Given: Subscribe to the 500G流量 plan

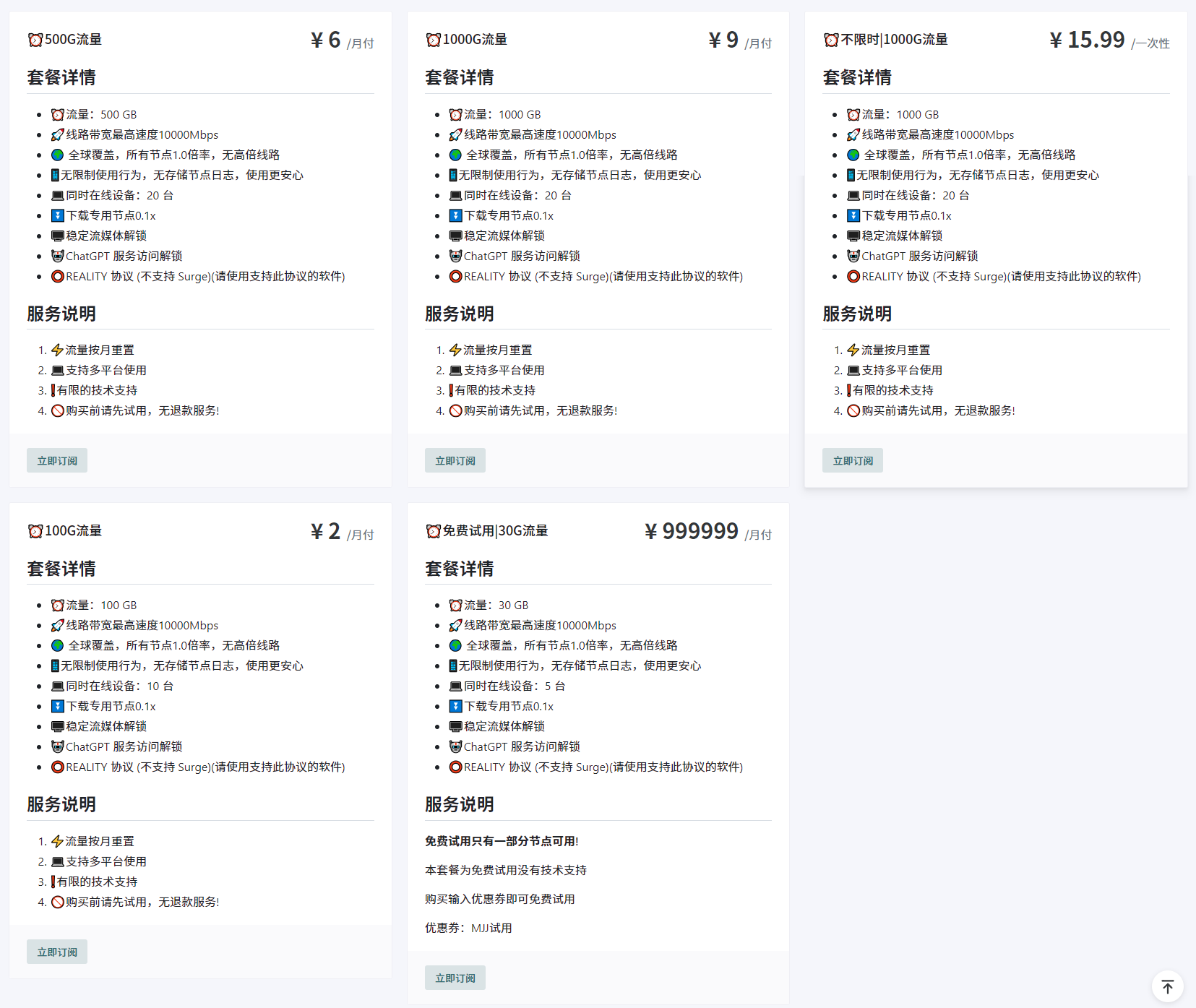Looking at the screenshot, I should pyautogui.click(x=57, y=461).
